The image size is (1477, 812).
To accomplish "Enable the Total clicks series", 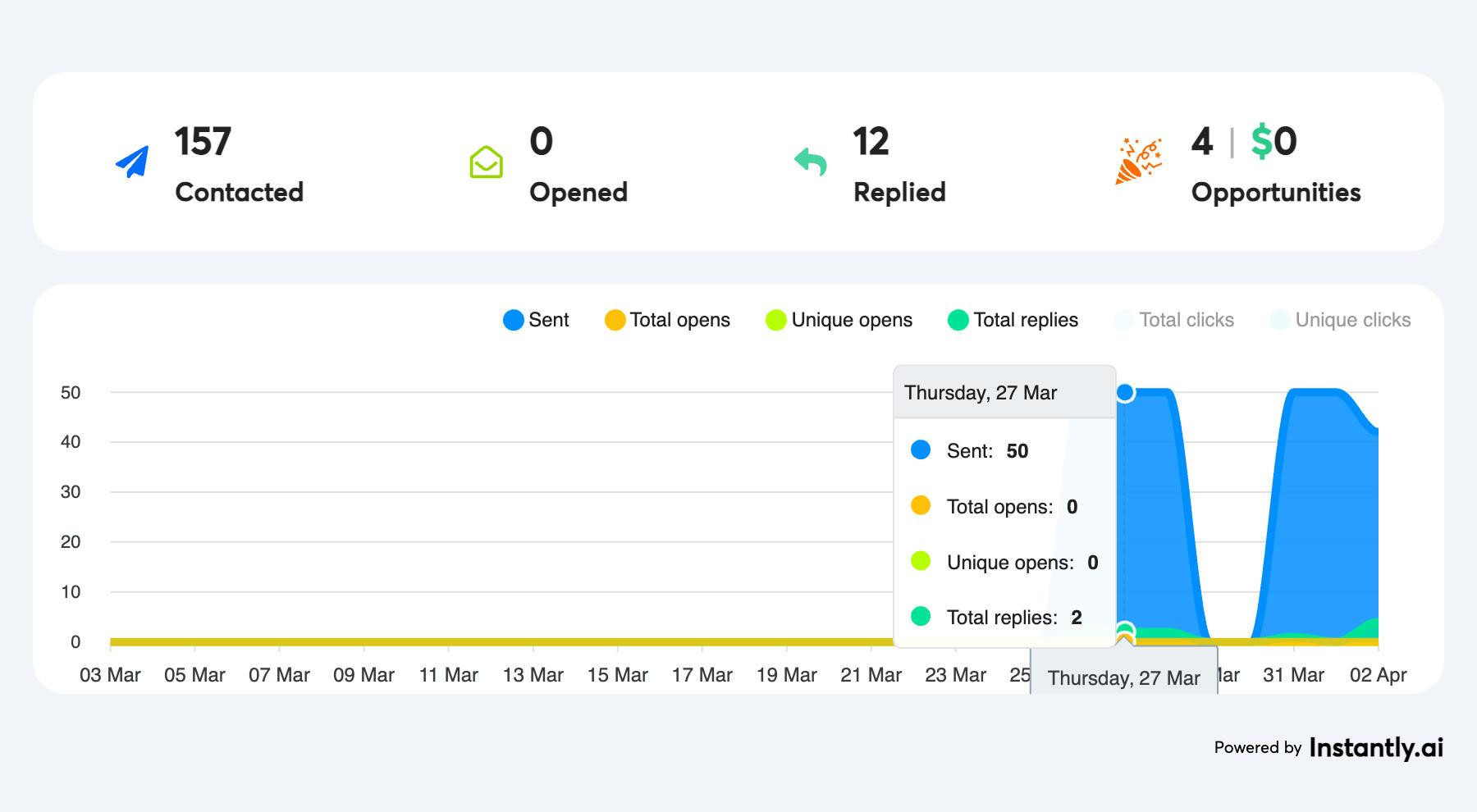I will pos(1174,320).
